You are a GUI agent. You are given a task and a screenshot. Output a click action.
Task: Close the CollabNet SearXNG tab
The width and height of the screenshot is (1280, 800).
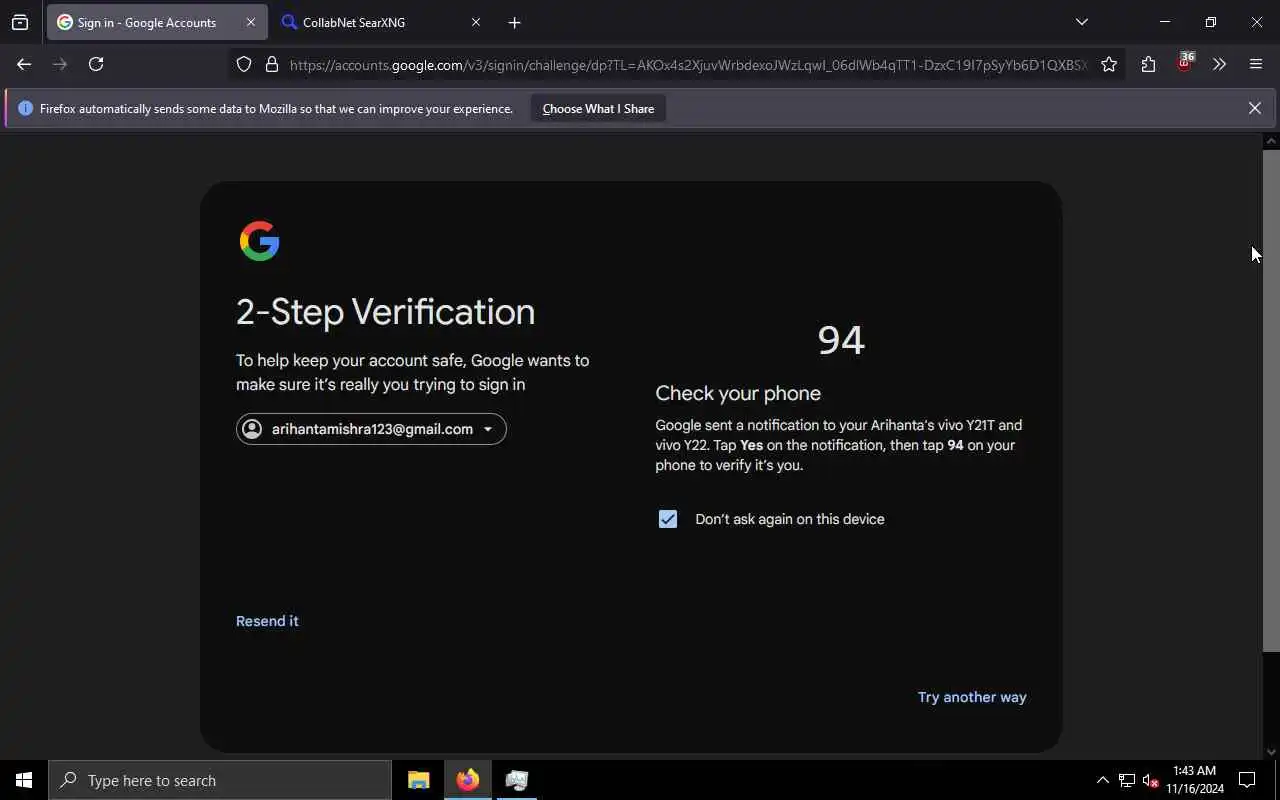(476, 22)
